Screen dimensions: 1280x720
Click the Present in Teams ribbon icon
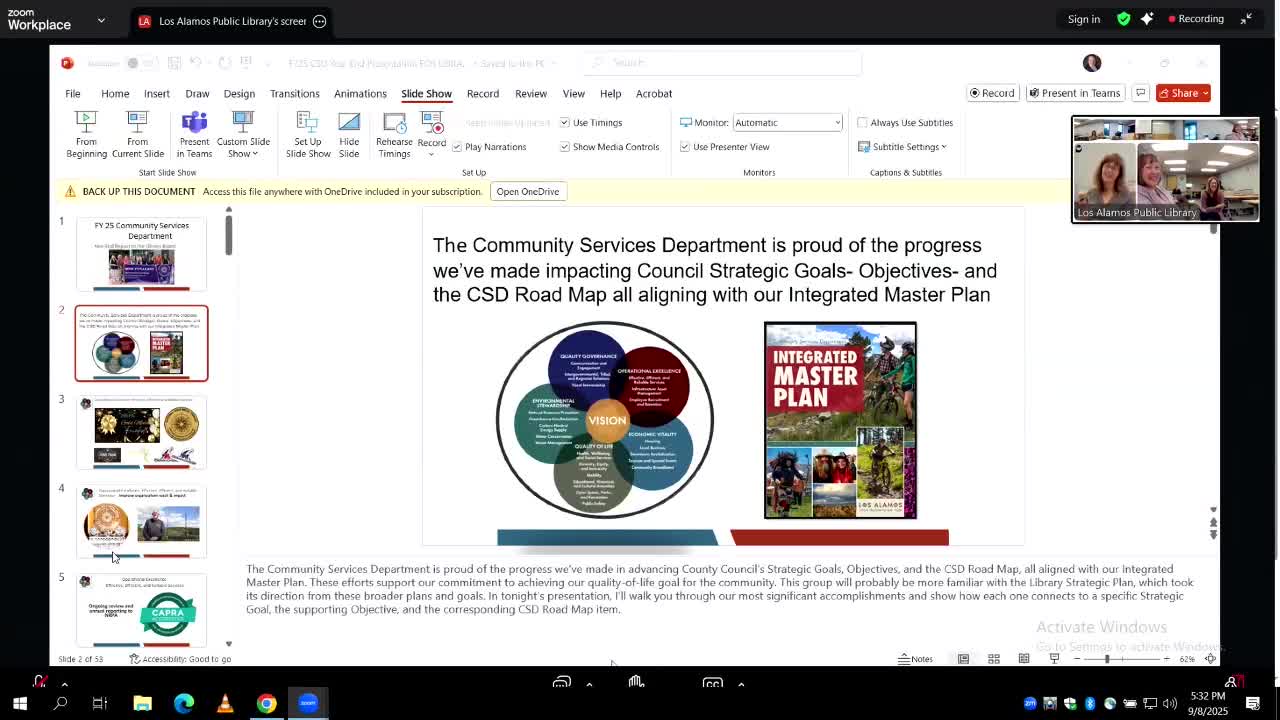(x=194, y=134)
